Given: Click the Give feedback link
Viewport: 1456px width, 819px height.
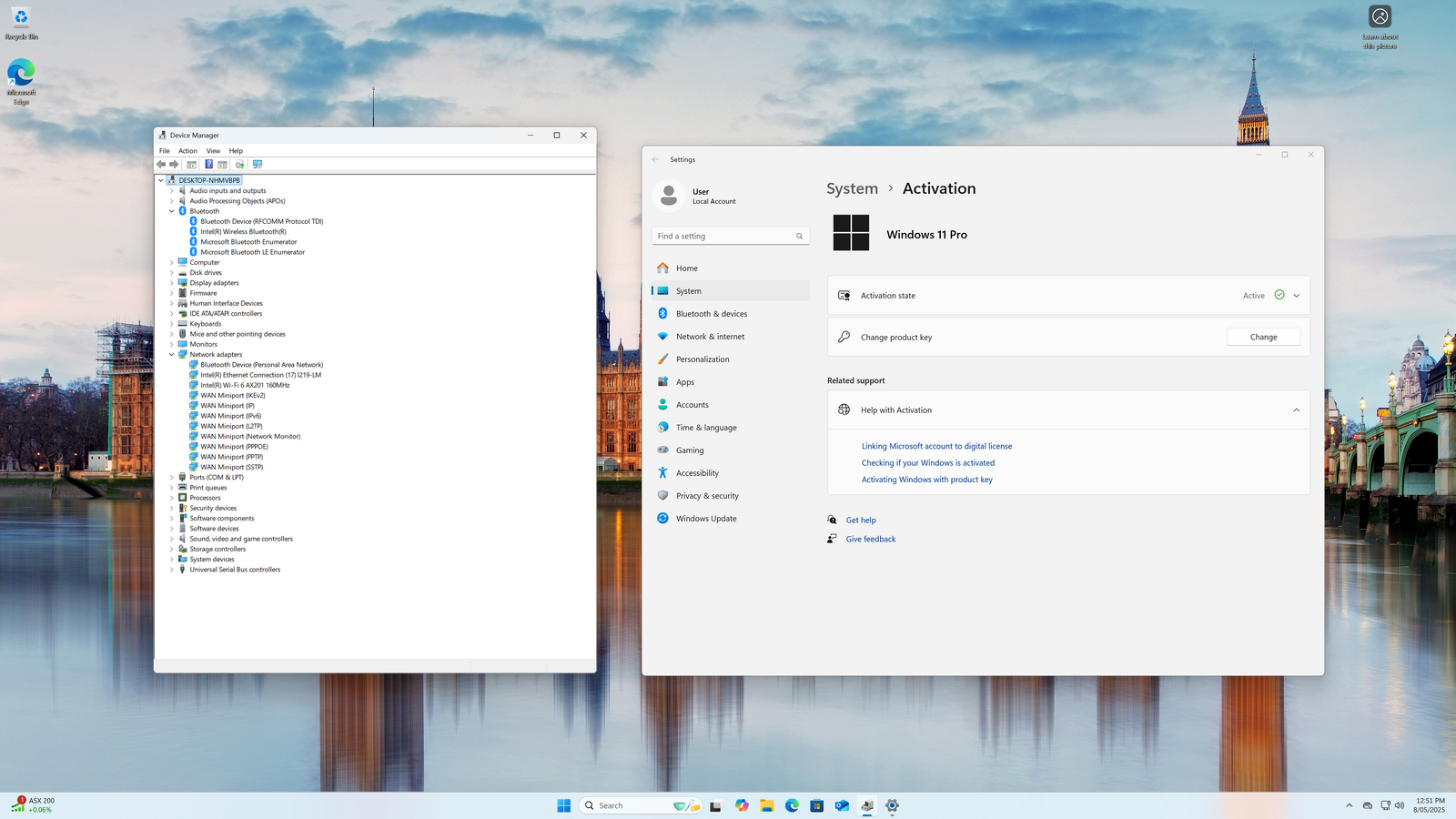Looking at the screenshot, I should pos(871,540).
